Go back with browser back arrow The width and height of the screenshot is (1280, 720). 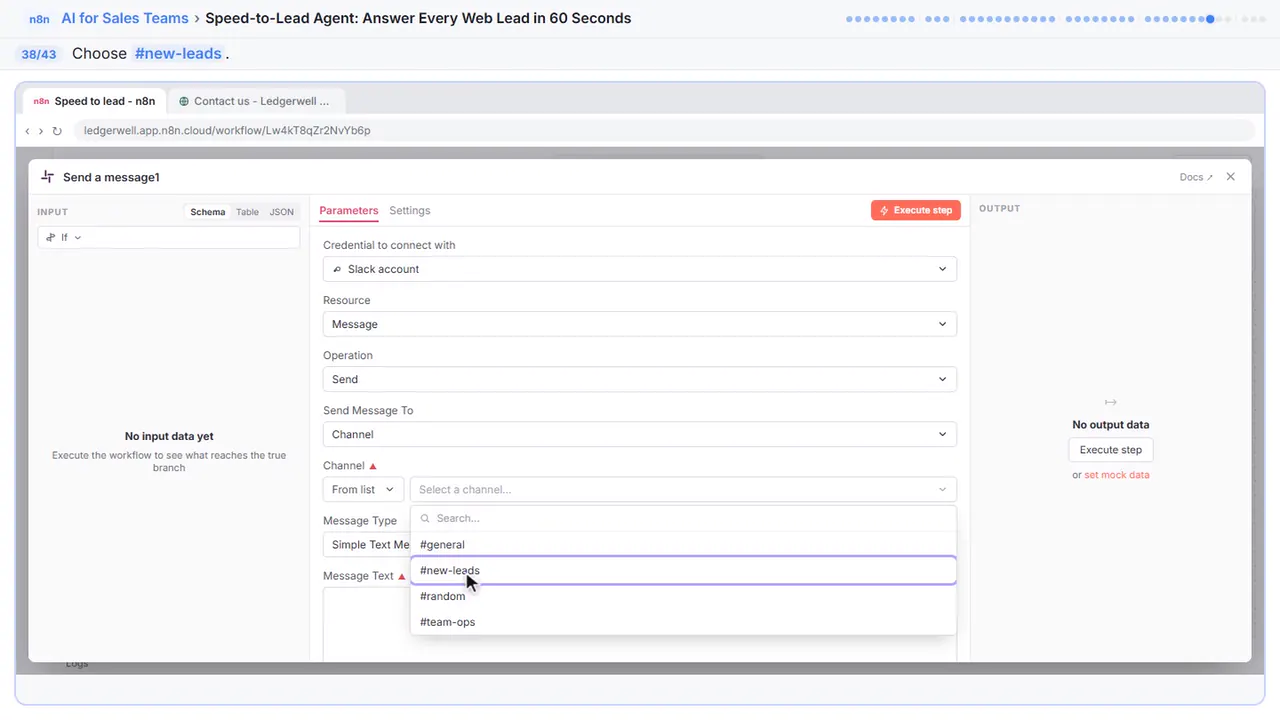(27, 131)
